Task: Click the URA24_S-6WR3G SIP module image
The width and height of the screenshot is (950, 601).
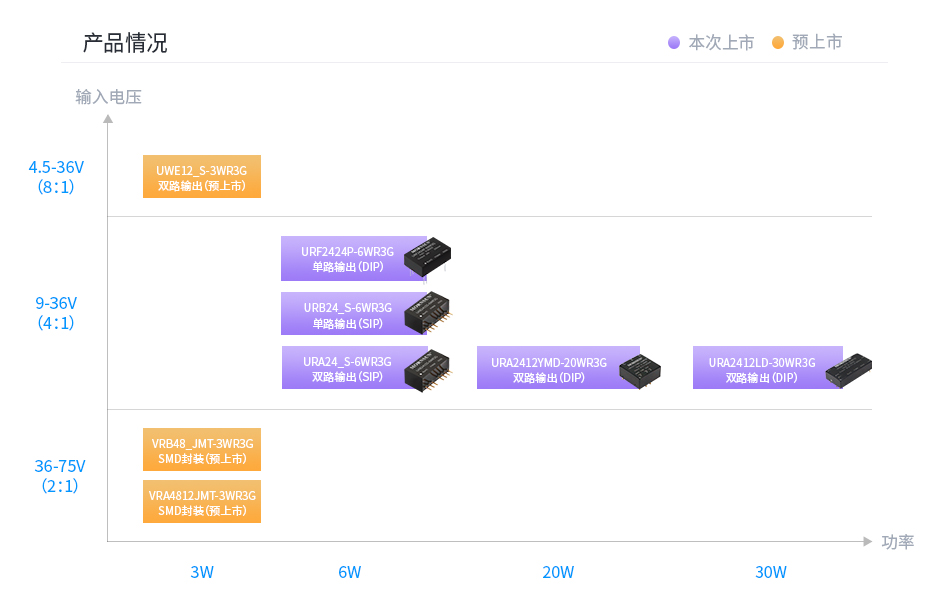Action: [x=430, y=367]
